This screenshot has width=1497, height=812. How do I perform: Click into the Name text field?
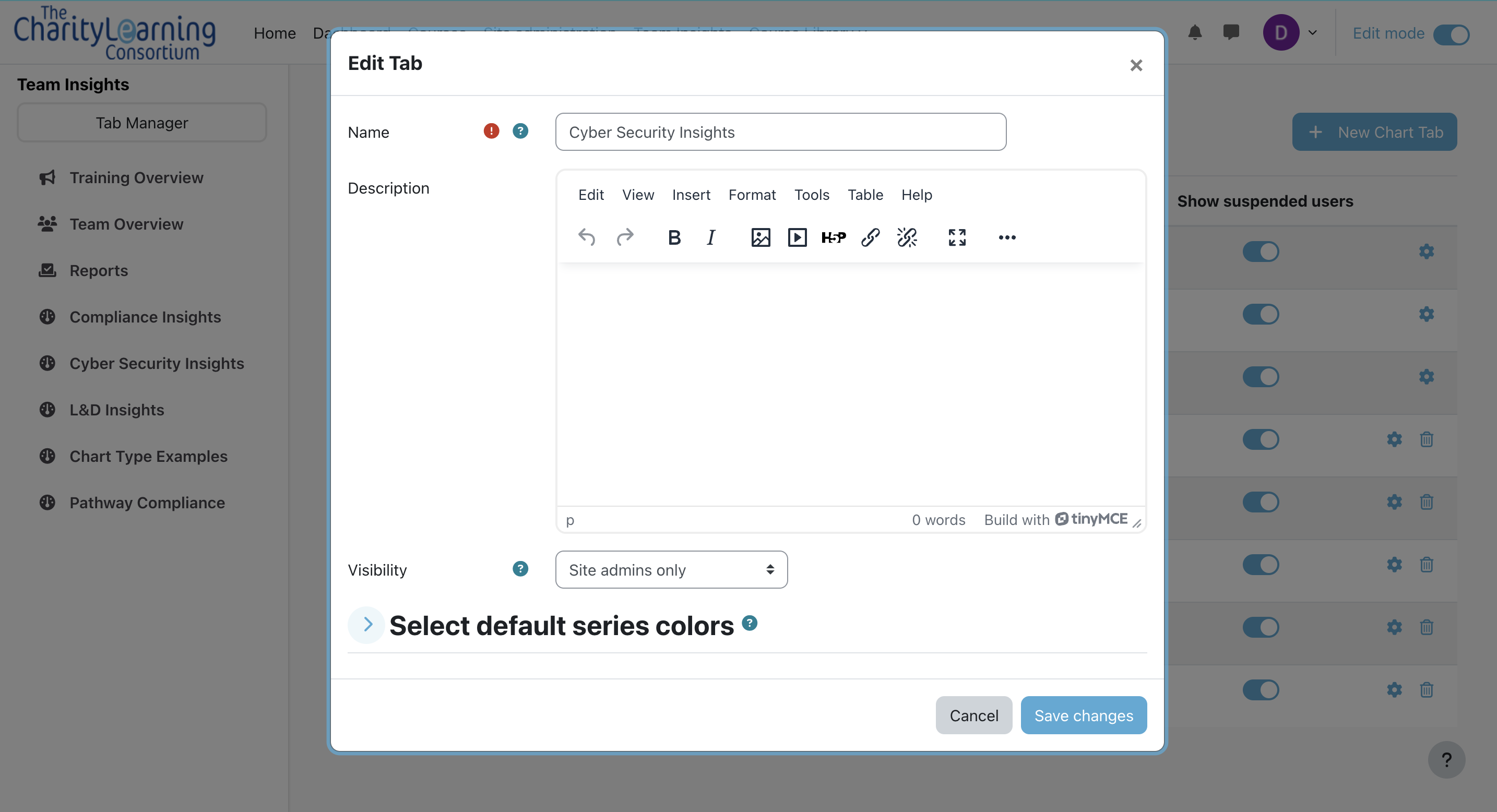(780, 133)
